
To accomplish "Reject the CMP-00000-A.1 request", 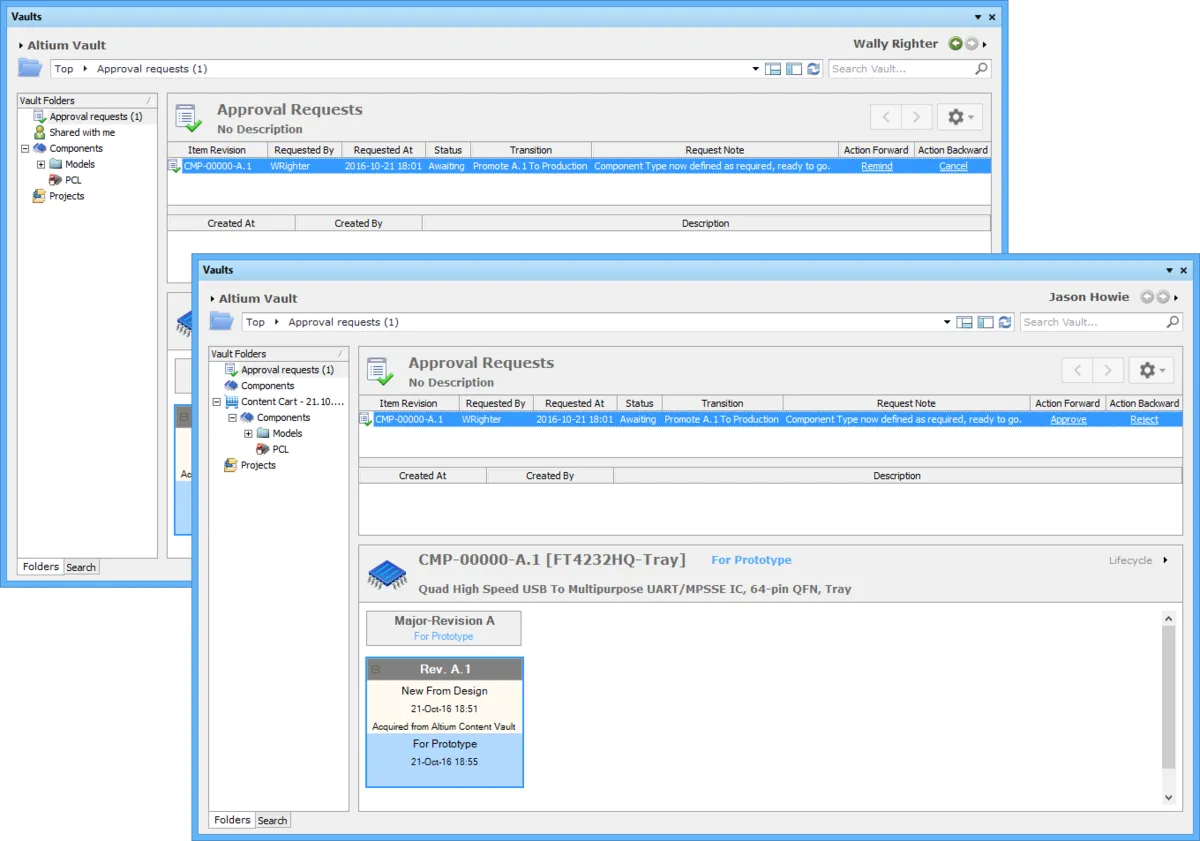I will point(1144,419).
